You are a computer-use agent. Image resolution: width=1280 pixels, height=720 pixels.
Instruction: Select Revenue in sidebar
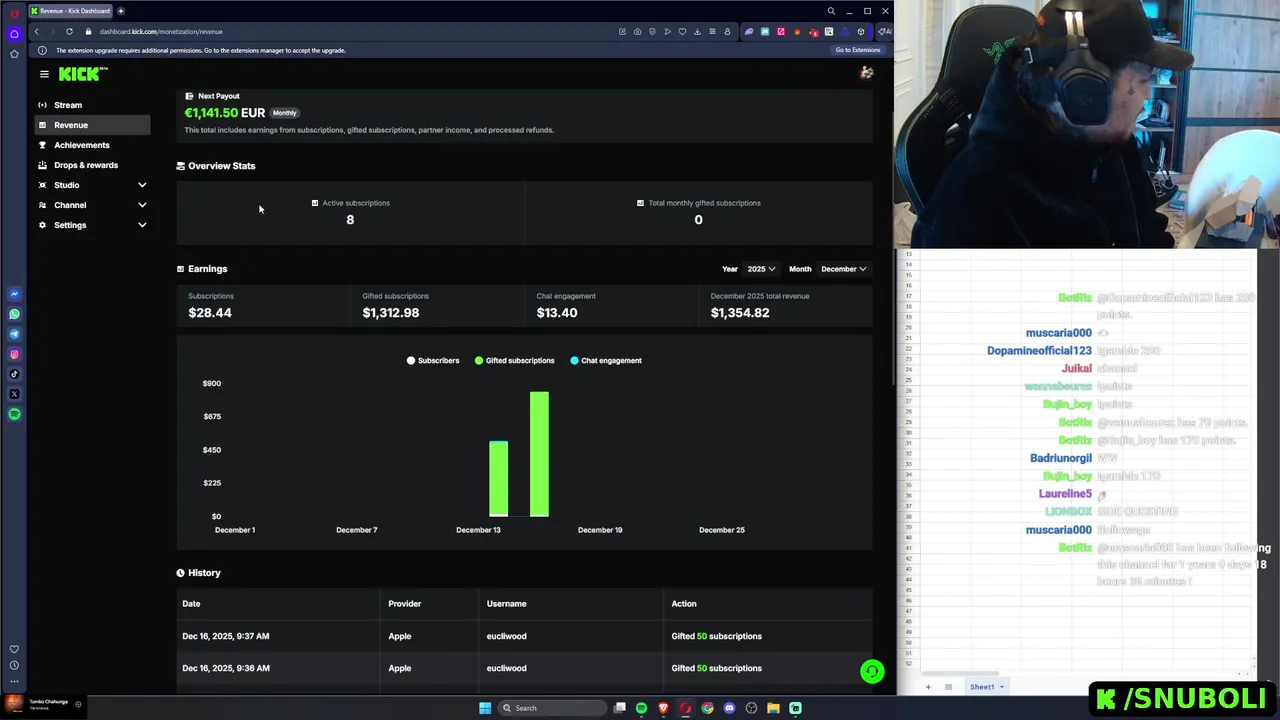[92, 125]
